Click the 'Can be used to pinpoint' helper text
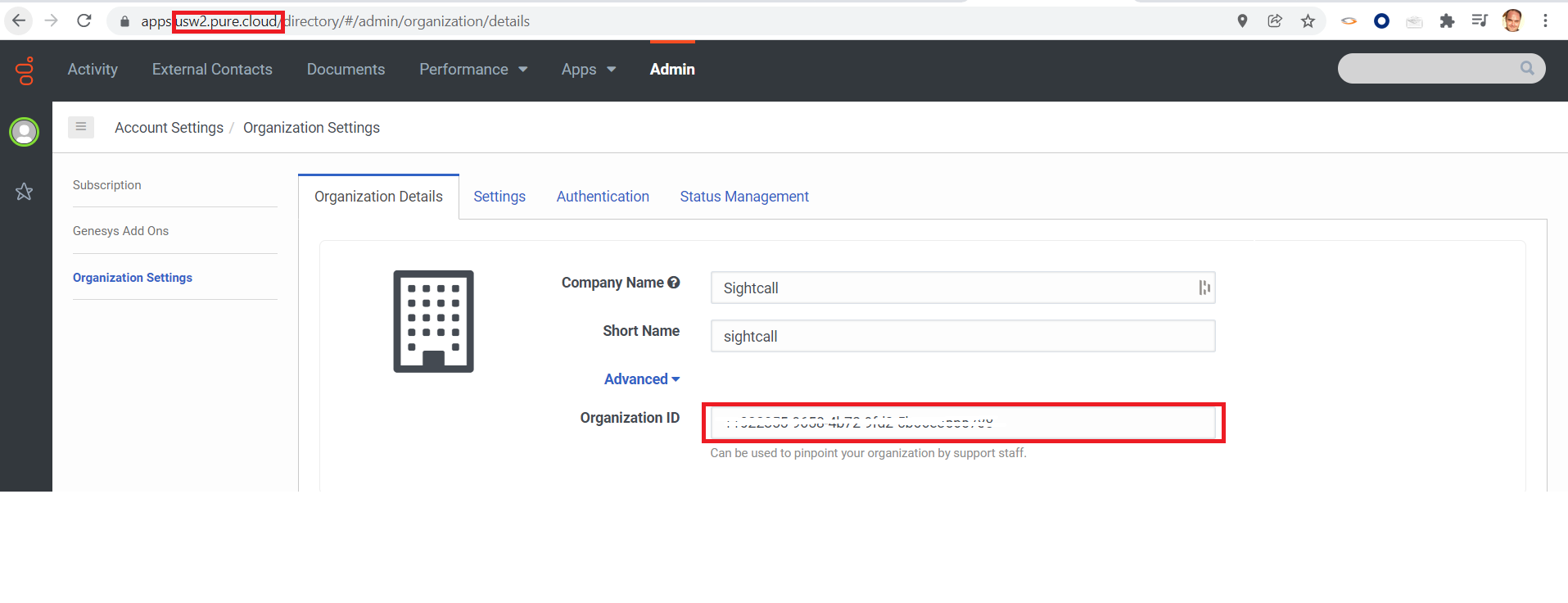 click(x=868, y=453)
